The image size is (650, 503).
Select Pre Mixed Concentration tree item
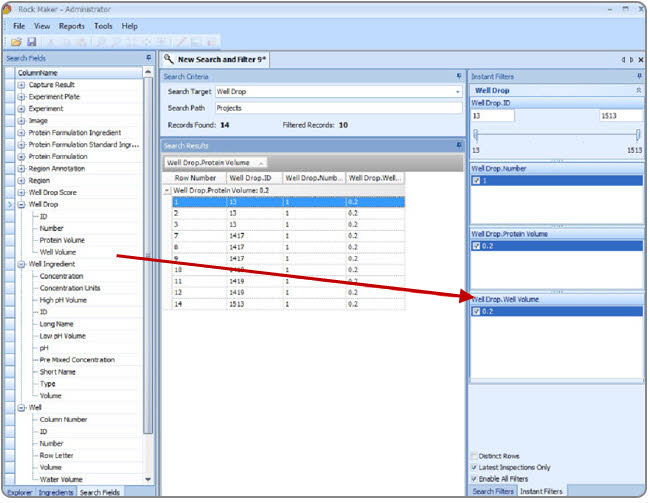coord(77,360)
